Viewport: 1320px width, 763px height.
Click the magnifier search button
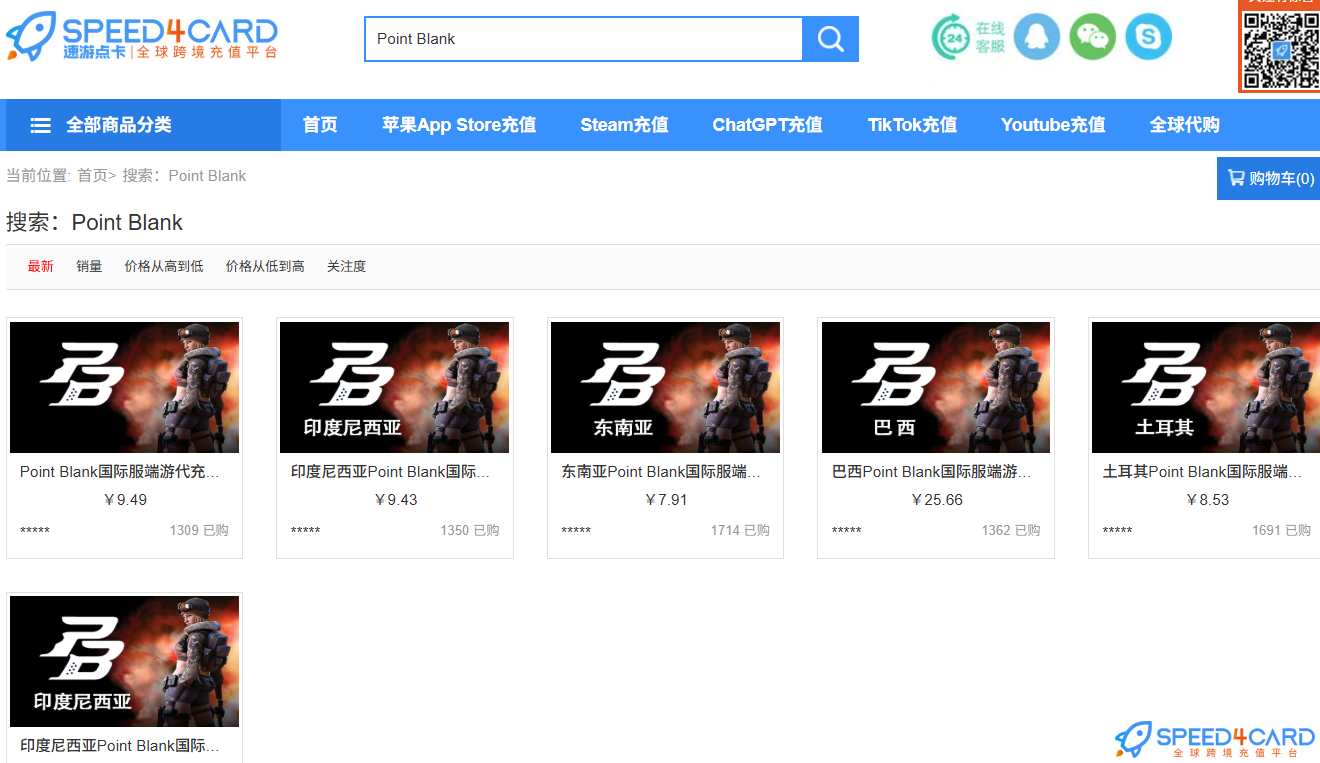[830, 39]
